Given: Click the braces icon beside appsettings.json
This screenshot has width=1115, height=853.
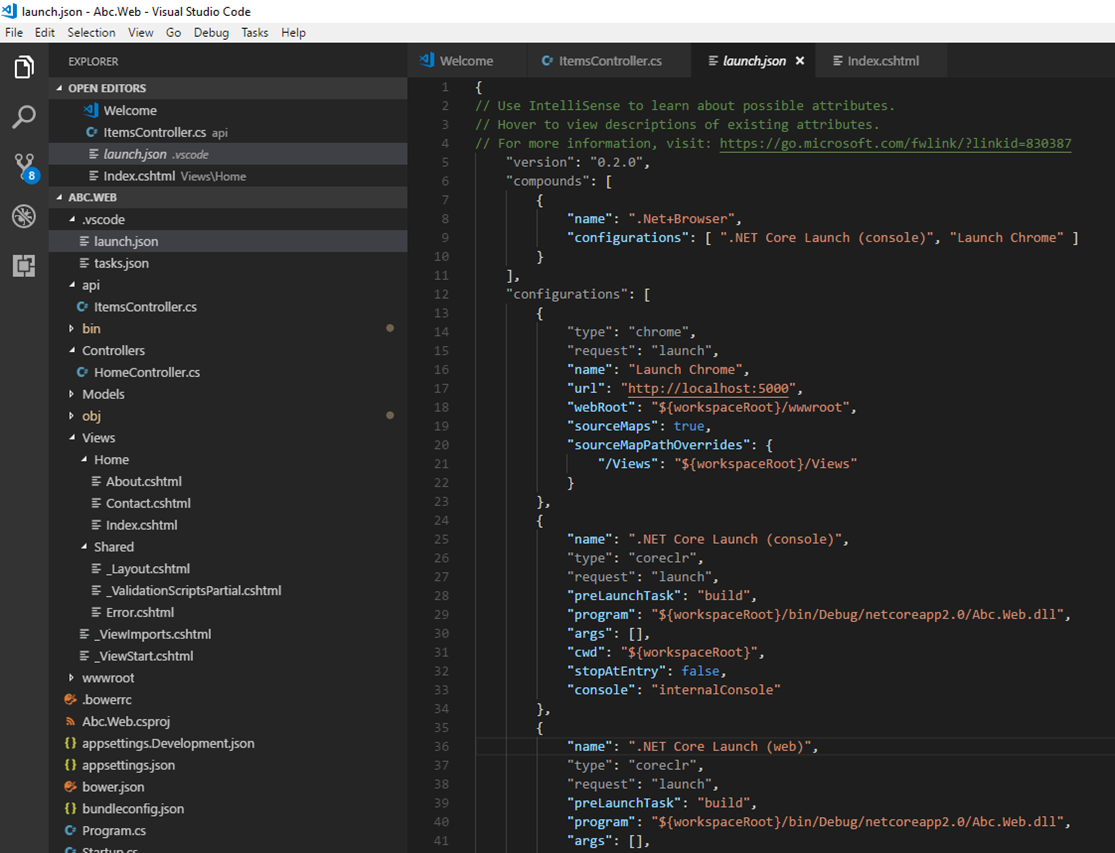Looking at the screenshot, I should (70, 765).
